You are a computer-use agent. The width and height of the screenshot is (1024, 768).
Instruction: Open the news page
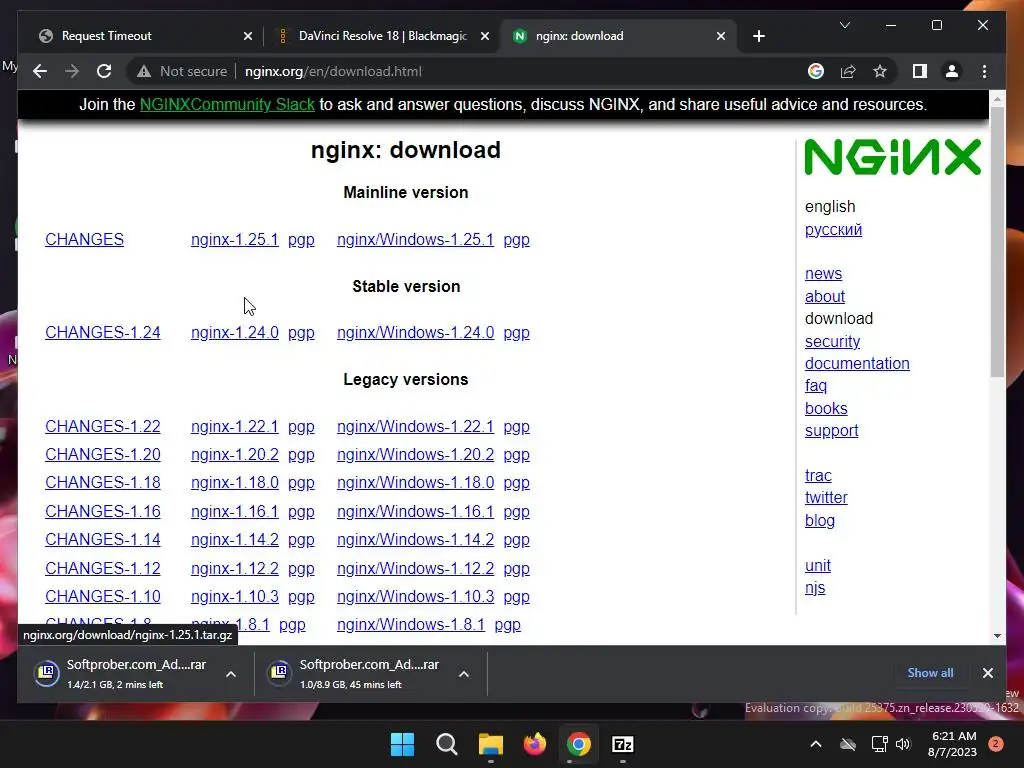824,274
